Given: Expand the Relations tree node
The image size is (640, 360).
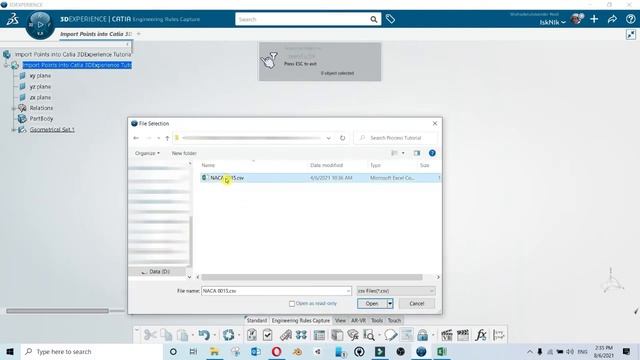Looking at the screenshot, I should (13, 108).
